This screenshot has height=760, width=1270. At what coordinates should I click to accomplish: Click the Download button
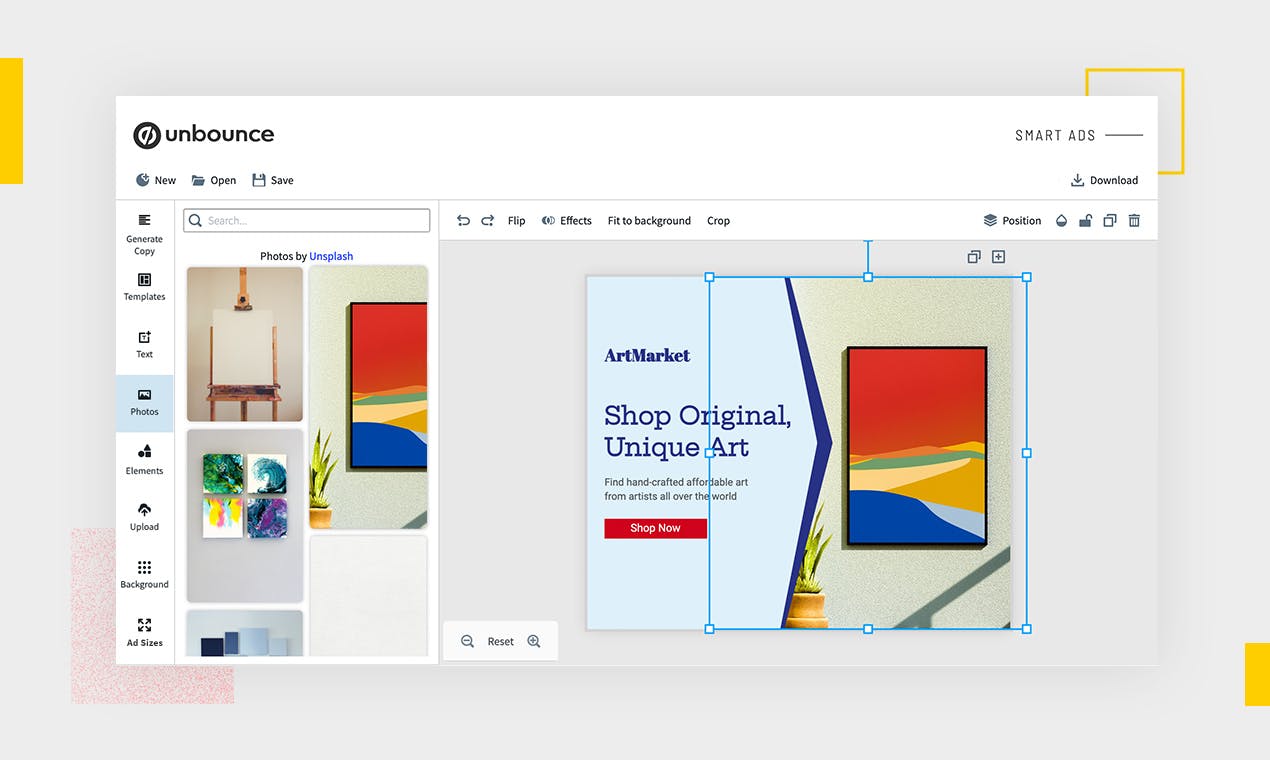1104,181
